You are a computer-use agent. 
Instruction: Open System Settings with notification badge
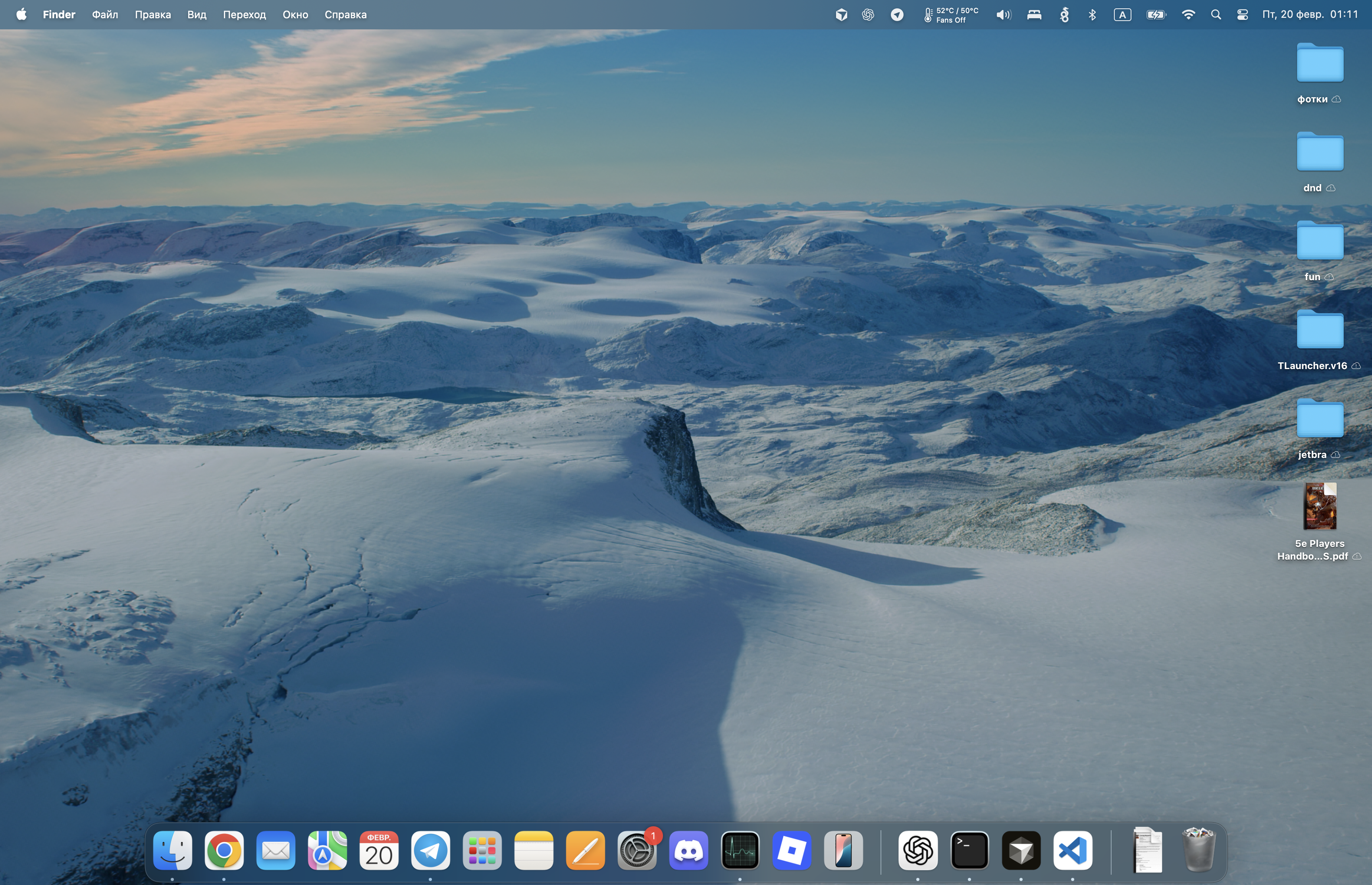(636, 850)
